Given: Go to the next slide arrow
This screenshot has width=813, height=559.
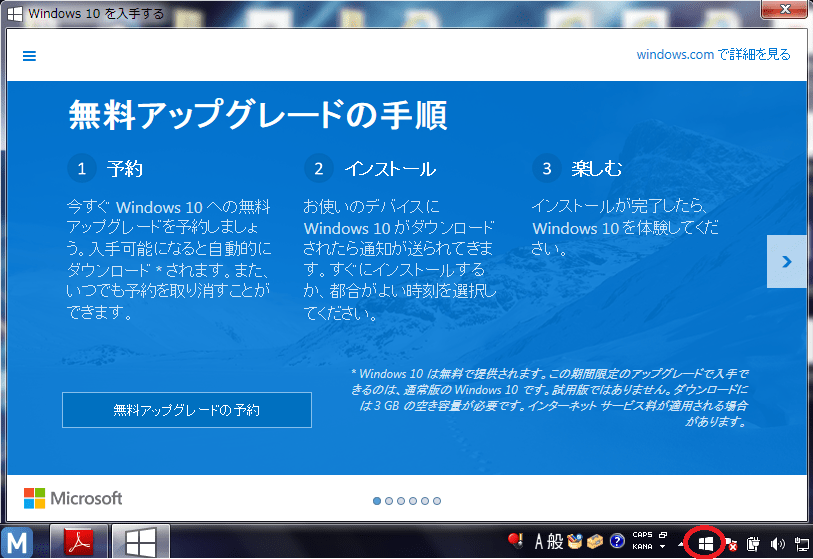Looking at the screenshot, I should pyautogui.click(x=787, y=261).
